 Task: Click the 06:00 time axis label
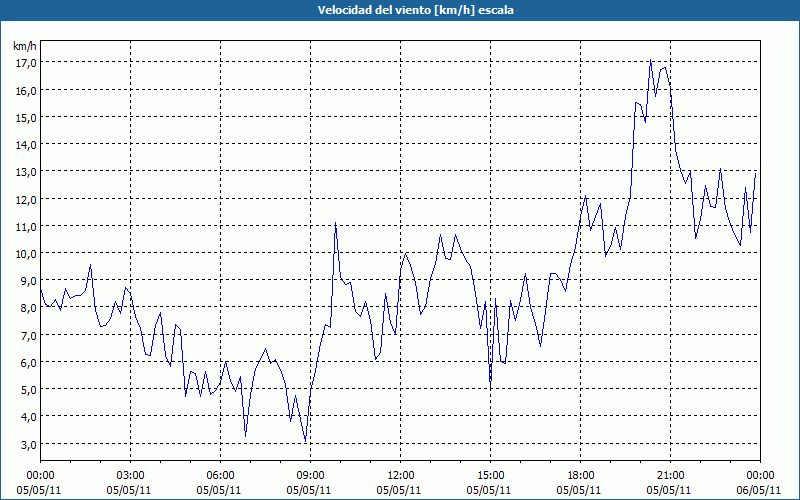tap(220, 476)
